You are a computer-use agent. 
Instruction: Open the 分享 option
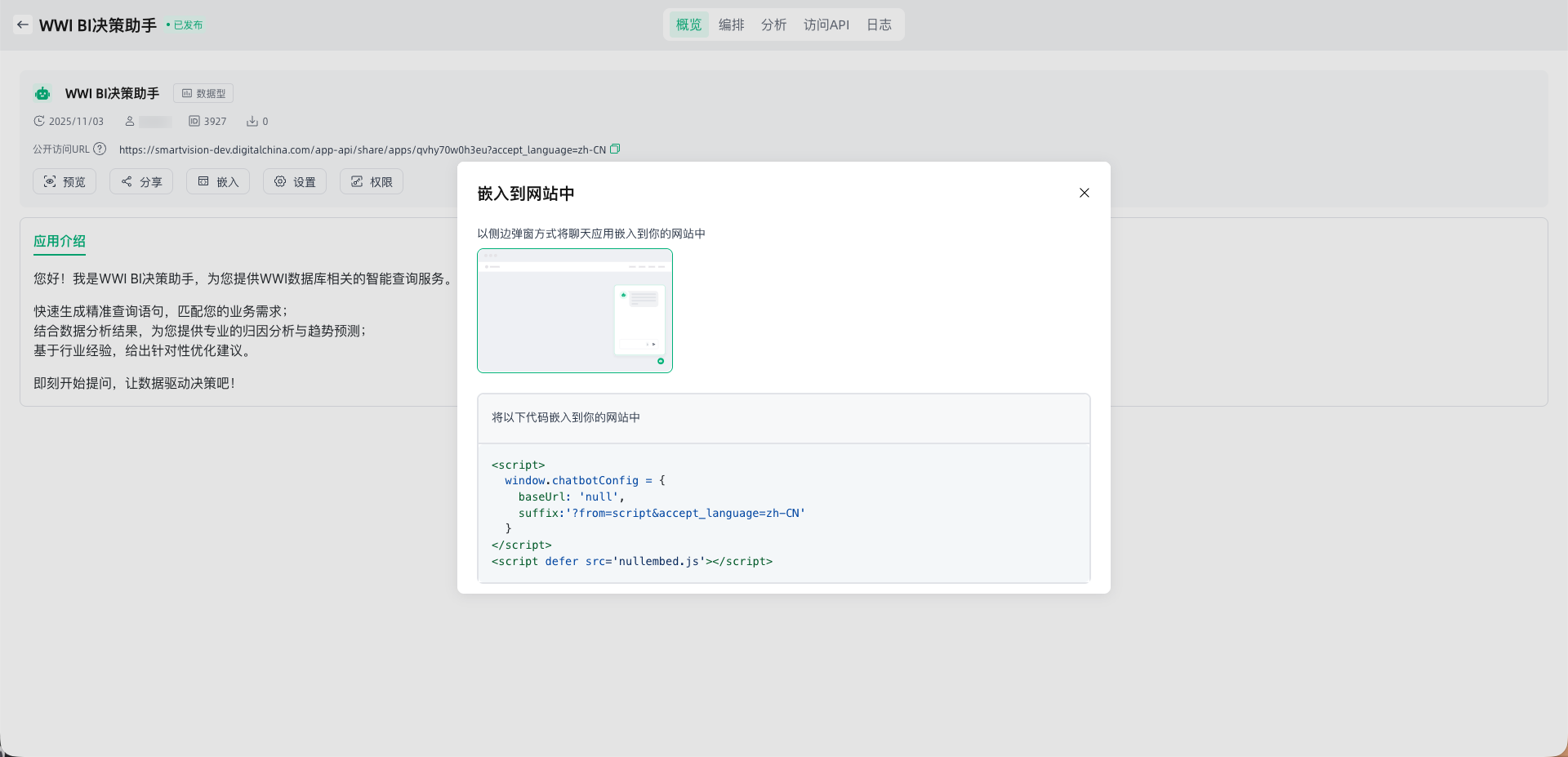point(141,181)
